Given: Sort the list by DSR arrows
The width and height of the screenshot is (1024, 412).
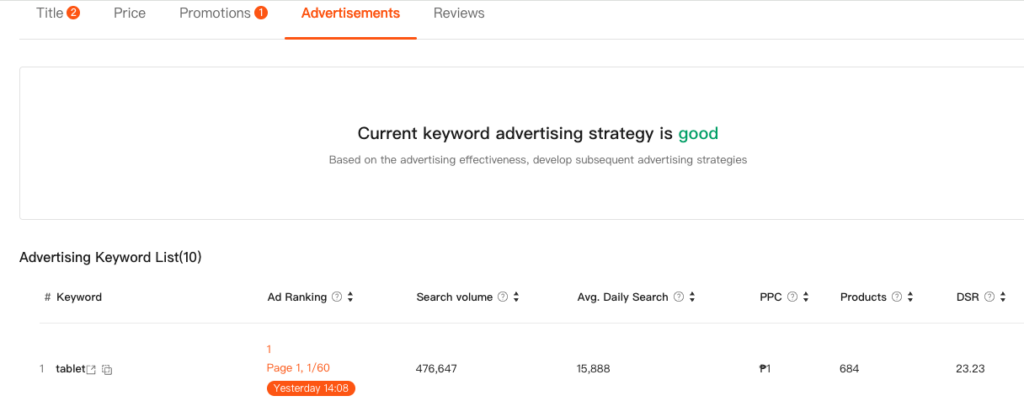Looking at the screenshot, I should 1003,297.
